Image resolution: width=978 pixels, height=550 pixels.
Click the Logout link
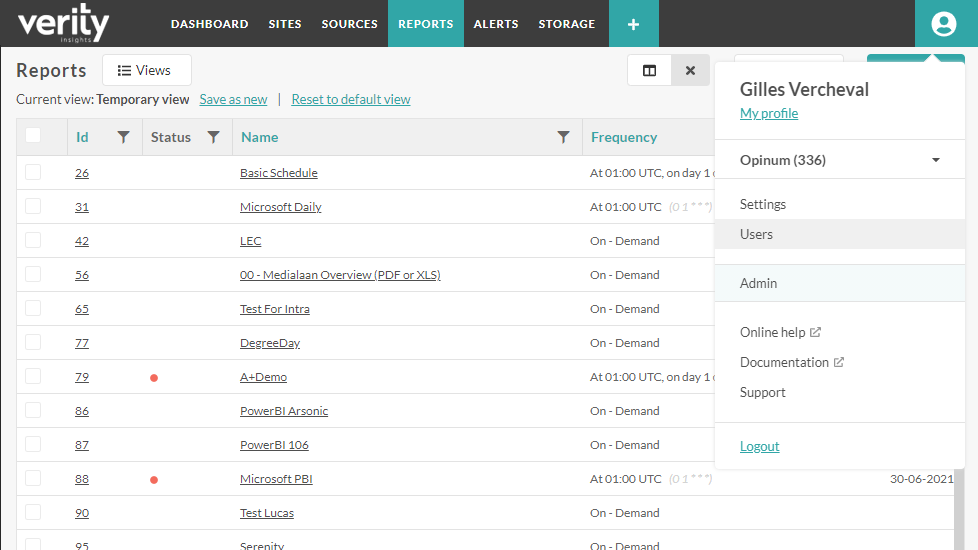click(759, 446)
